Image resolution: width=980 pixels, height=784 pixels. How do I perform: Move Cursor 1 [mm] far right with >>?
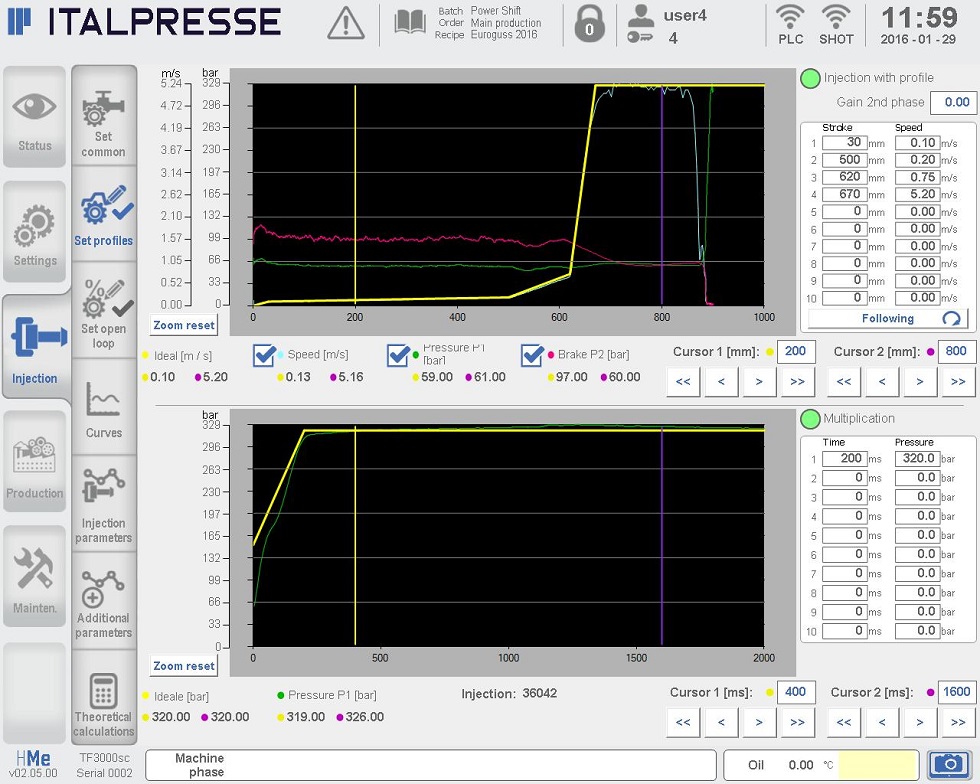point(798,381)
